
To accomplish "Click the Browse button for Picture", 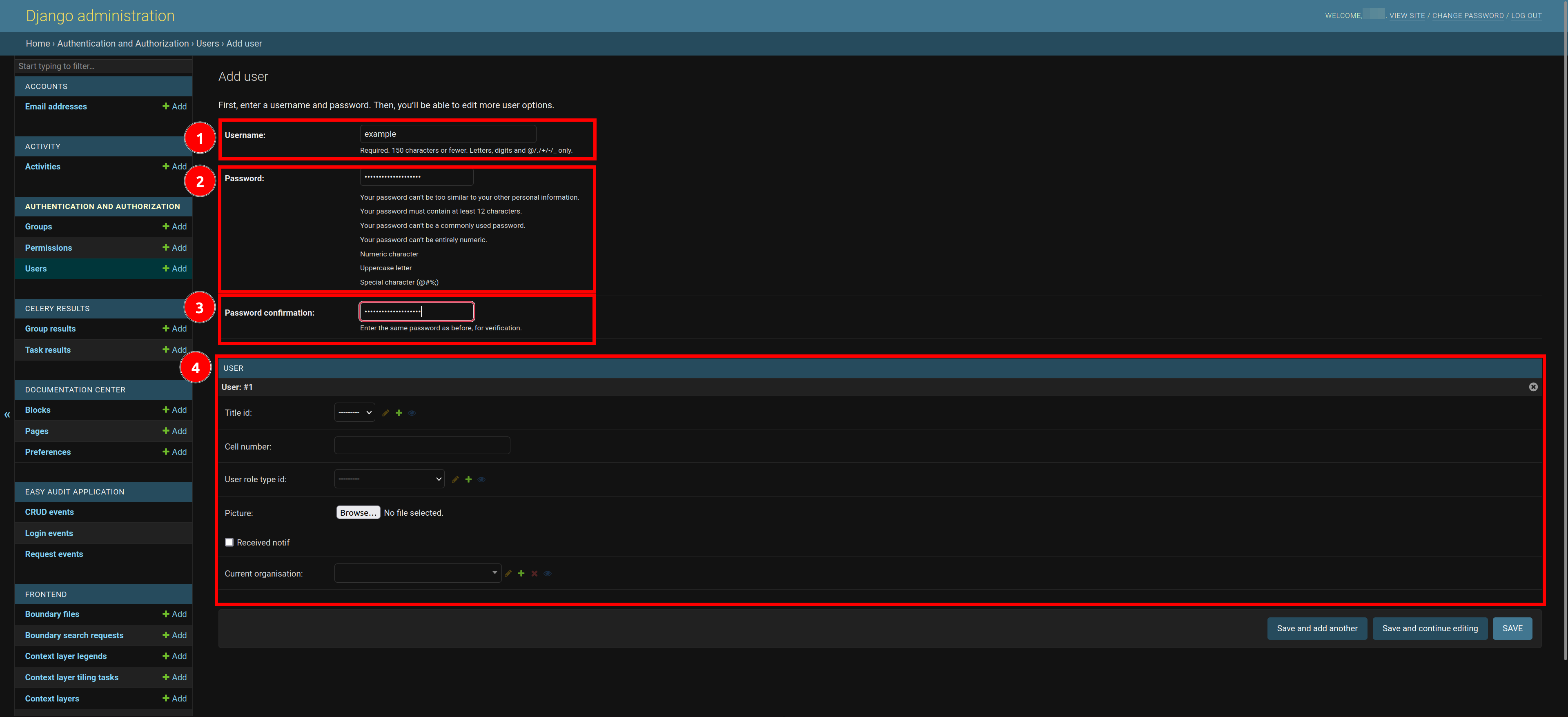I will [x=358, y=513].
